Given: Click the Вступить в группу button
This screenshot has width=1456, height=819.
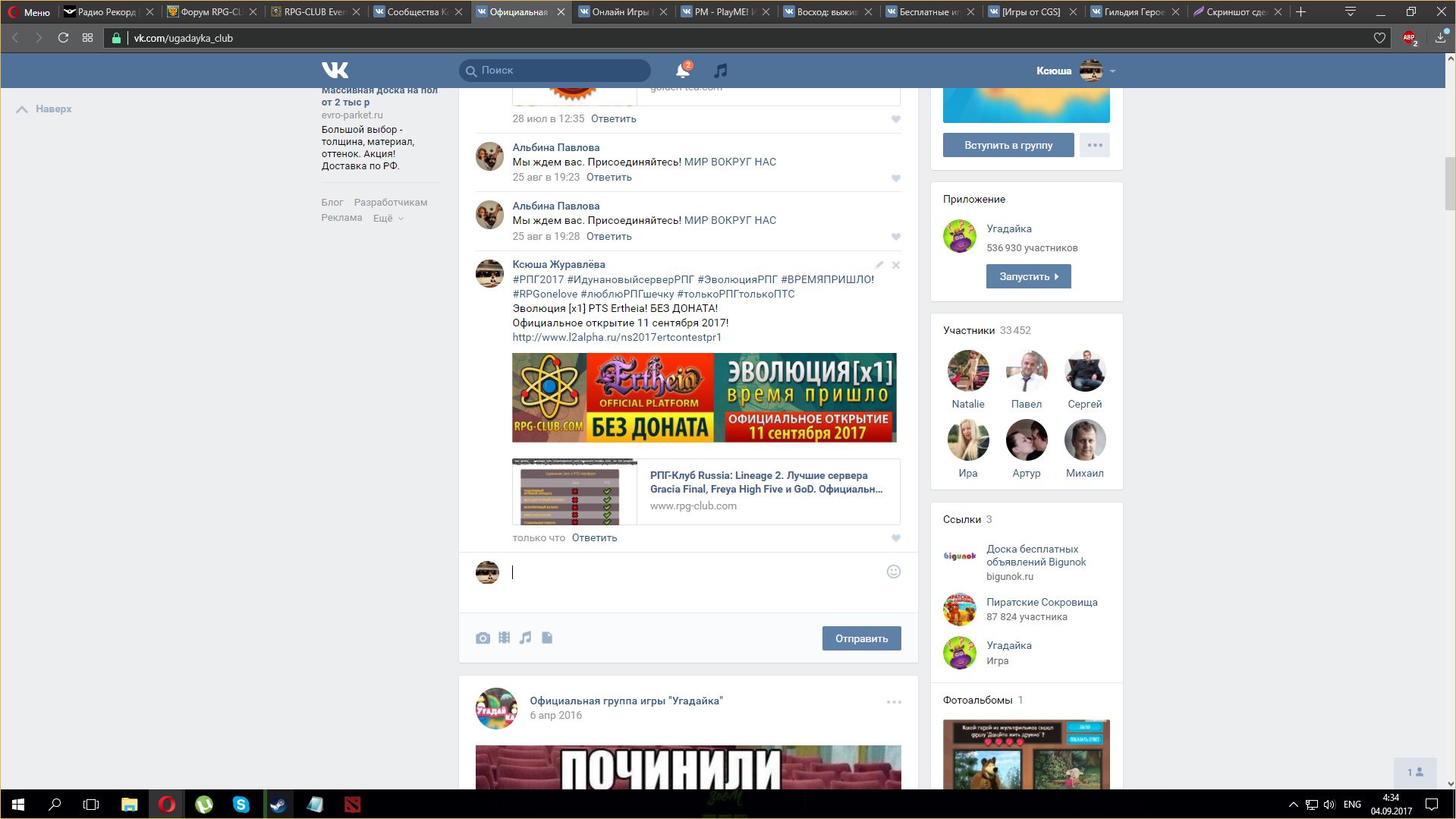Looking at the screenshot, I should coord(1008,145).
